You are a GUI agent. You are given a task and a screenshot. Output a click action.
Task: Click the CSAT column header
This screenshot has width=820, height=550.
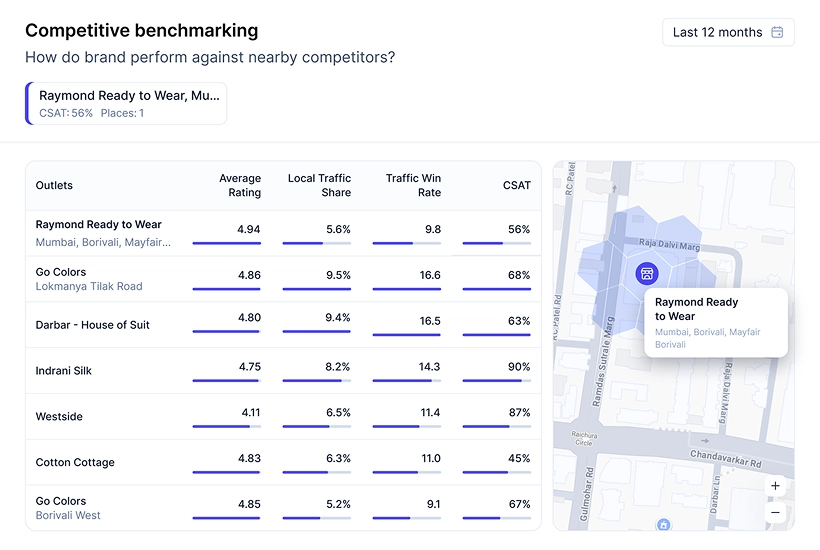coord(517,185)
